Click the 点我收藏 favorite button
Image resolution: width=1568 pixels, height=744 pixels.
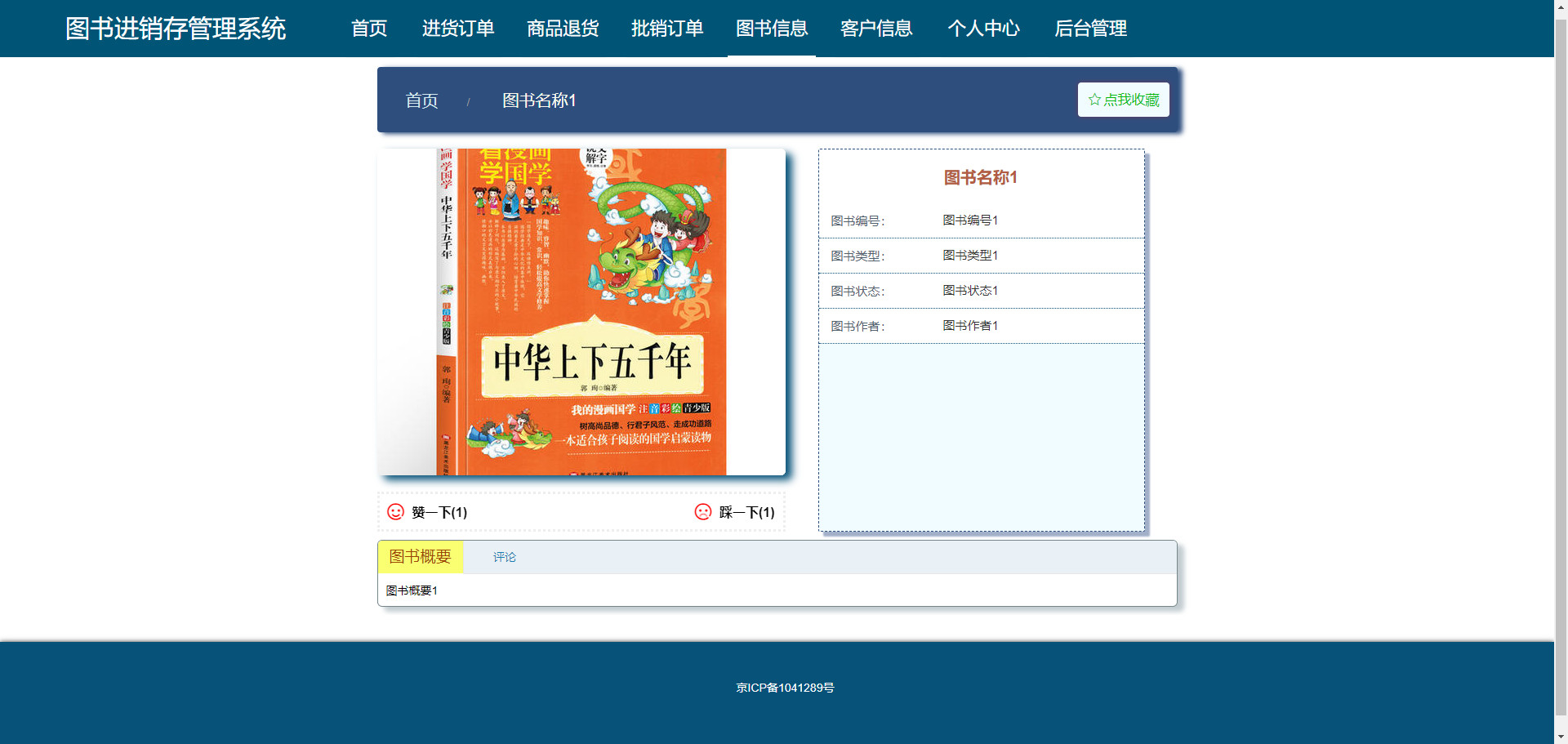click(1124, 100)
